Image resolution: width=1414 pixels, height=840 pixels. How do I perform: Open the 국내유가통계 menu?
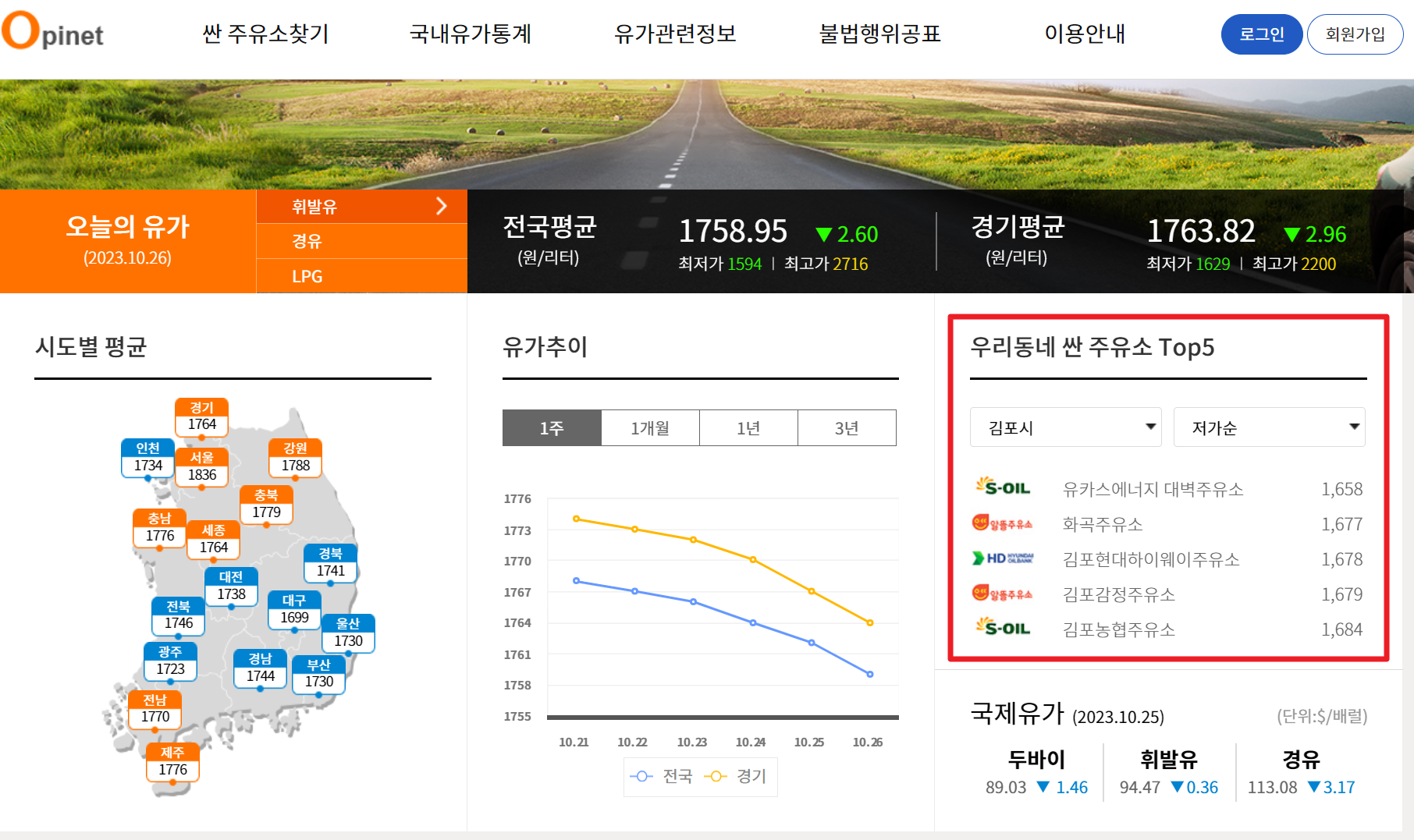(471, 34)
